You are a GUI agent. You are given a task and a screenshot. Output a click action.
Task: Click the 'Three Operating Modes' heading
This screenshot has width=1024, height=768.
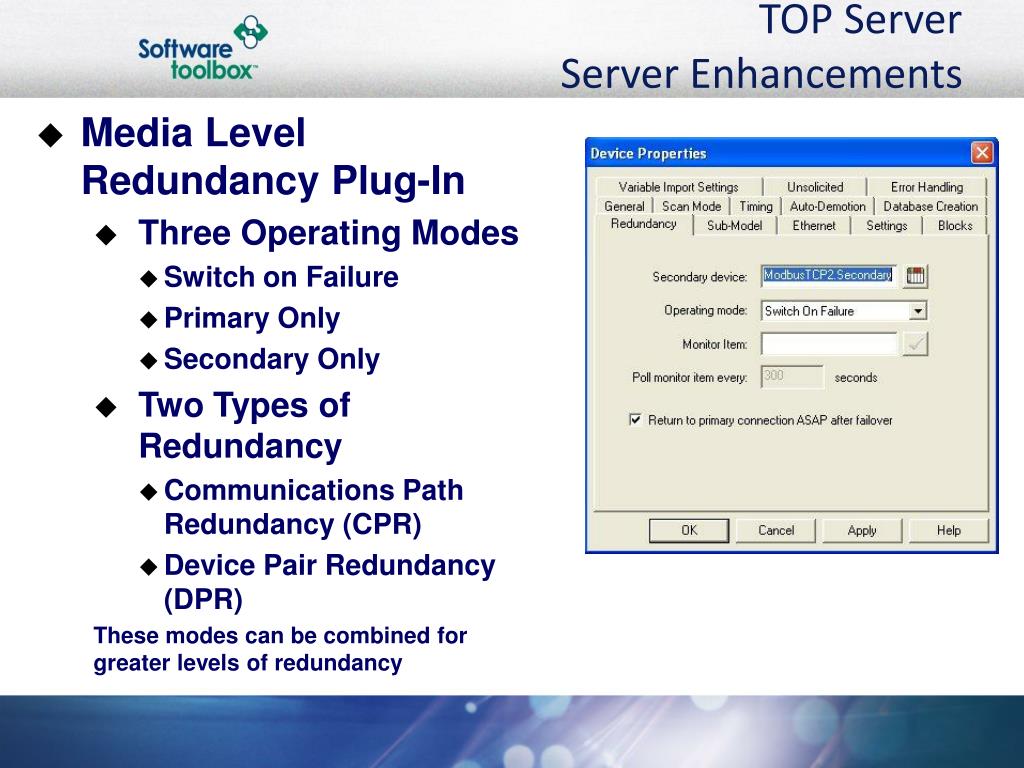(x=328, y=232)
